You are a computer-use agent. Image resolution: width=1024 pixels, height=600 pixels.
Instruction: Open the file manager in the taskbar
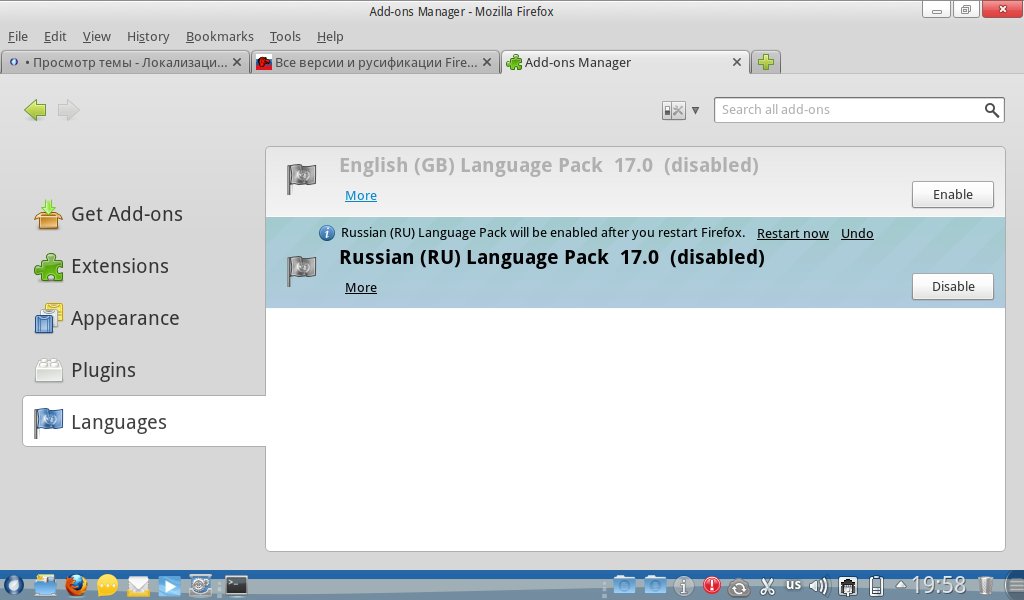click(x=45, y=586)
